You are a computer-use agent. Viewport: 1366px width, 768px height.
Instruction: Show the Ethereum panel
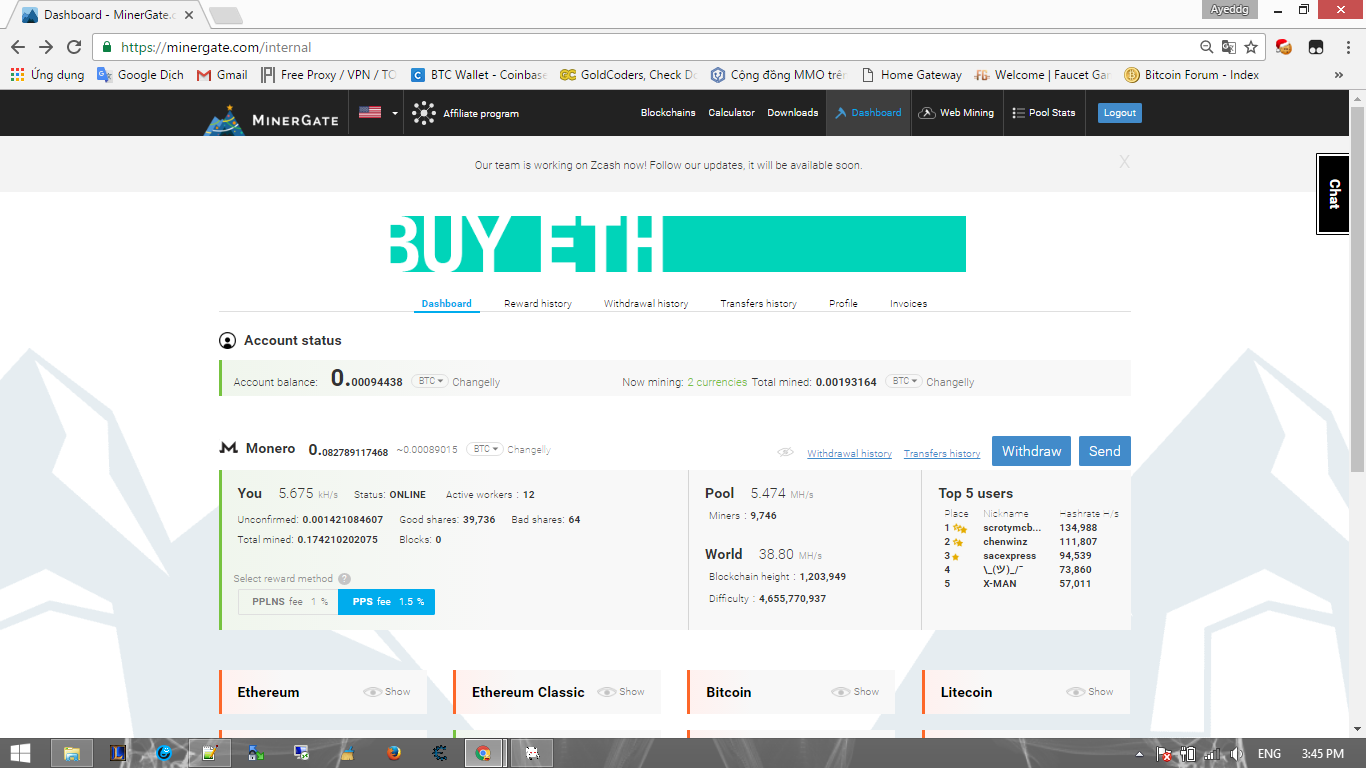pyautogui.click(x=387, y=692)
